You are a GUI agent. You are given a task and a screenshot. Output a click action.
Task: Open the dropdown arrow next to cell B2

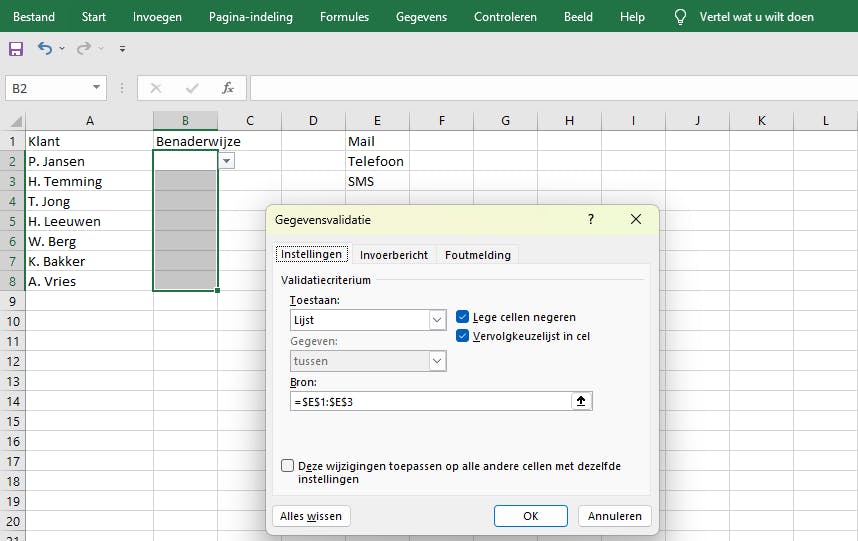(227, 161)
